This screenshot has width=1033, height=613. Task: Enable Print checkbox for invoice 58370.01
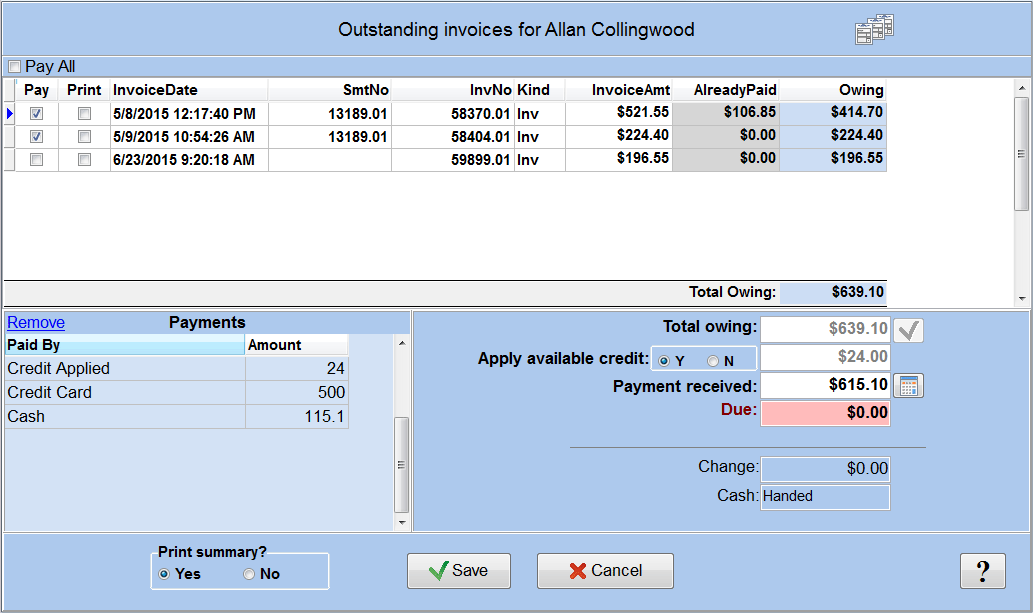click(85, 114)
